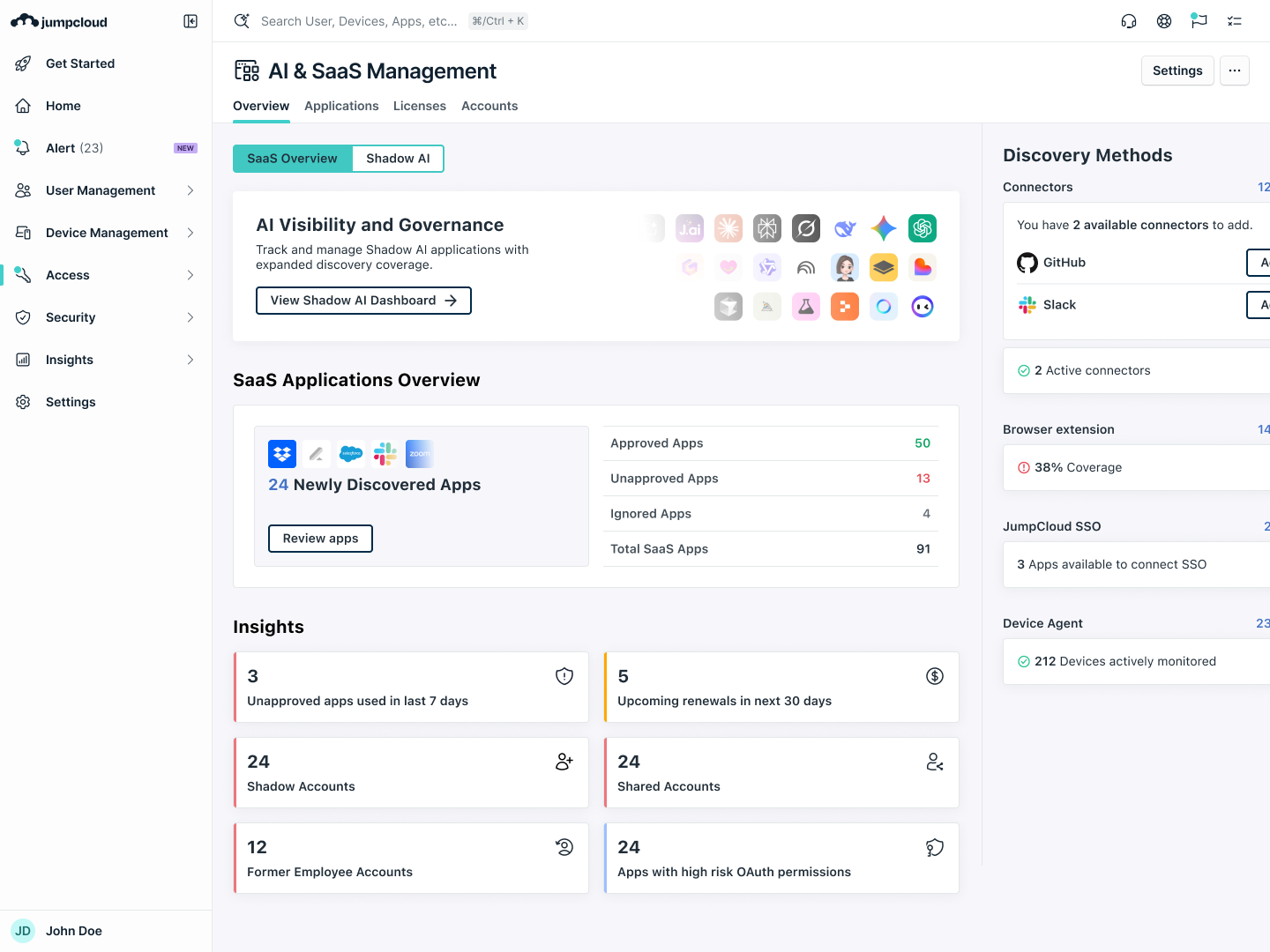The image size is (1270, 952).
Task: Expand the User Management section
Action: coord(191,190)
